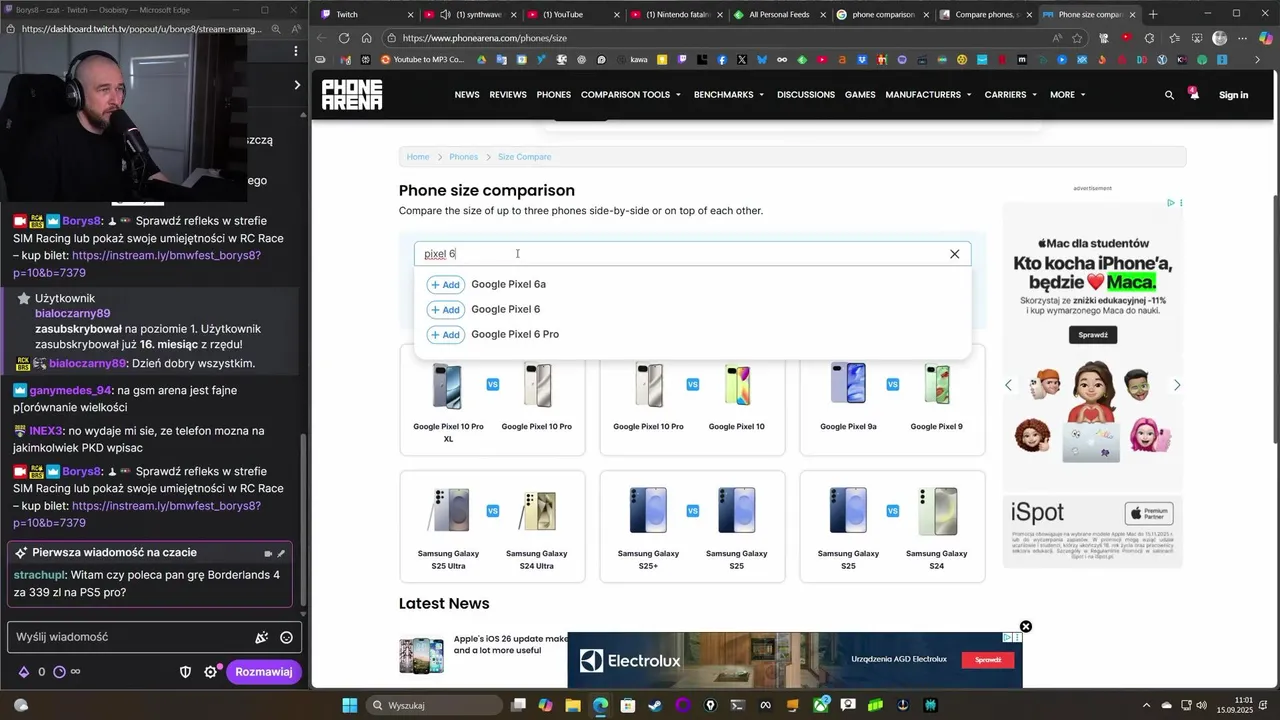Open Pixel 9a vs Pixel 9 comparison

pos(892,400)
